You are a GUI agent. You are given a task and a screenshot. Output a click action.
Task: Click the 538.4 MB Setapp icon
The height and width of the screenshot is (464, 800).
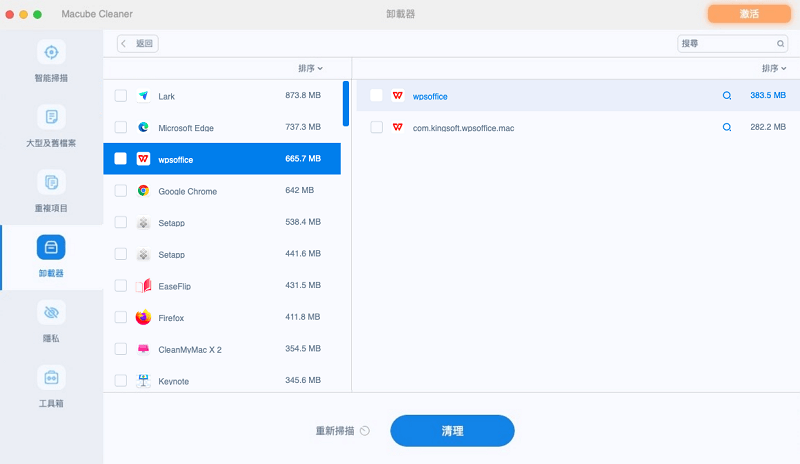pos(143,223)
